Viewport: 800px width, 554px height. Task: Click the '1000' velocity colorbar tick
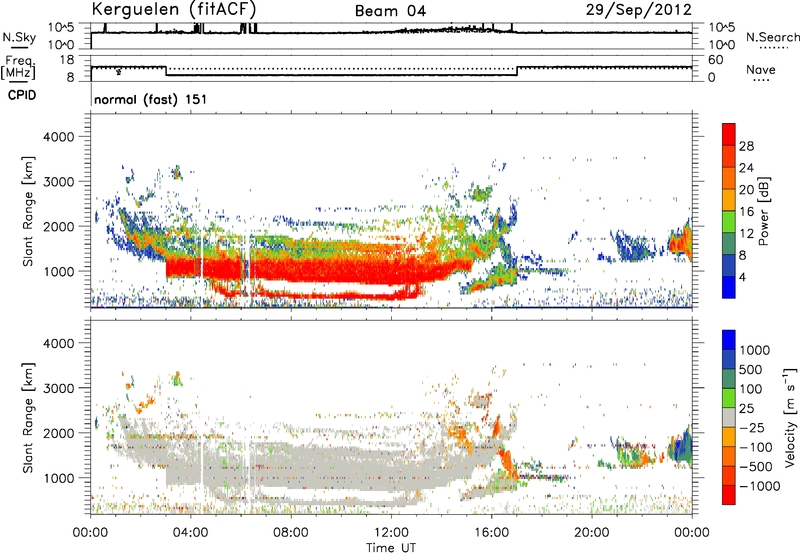755,350
